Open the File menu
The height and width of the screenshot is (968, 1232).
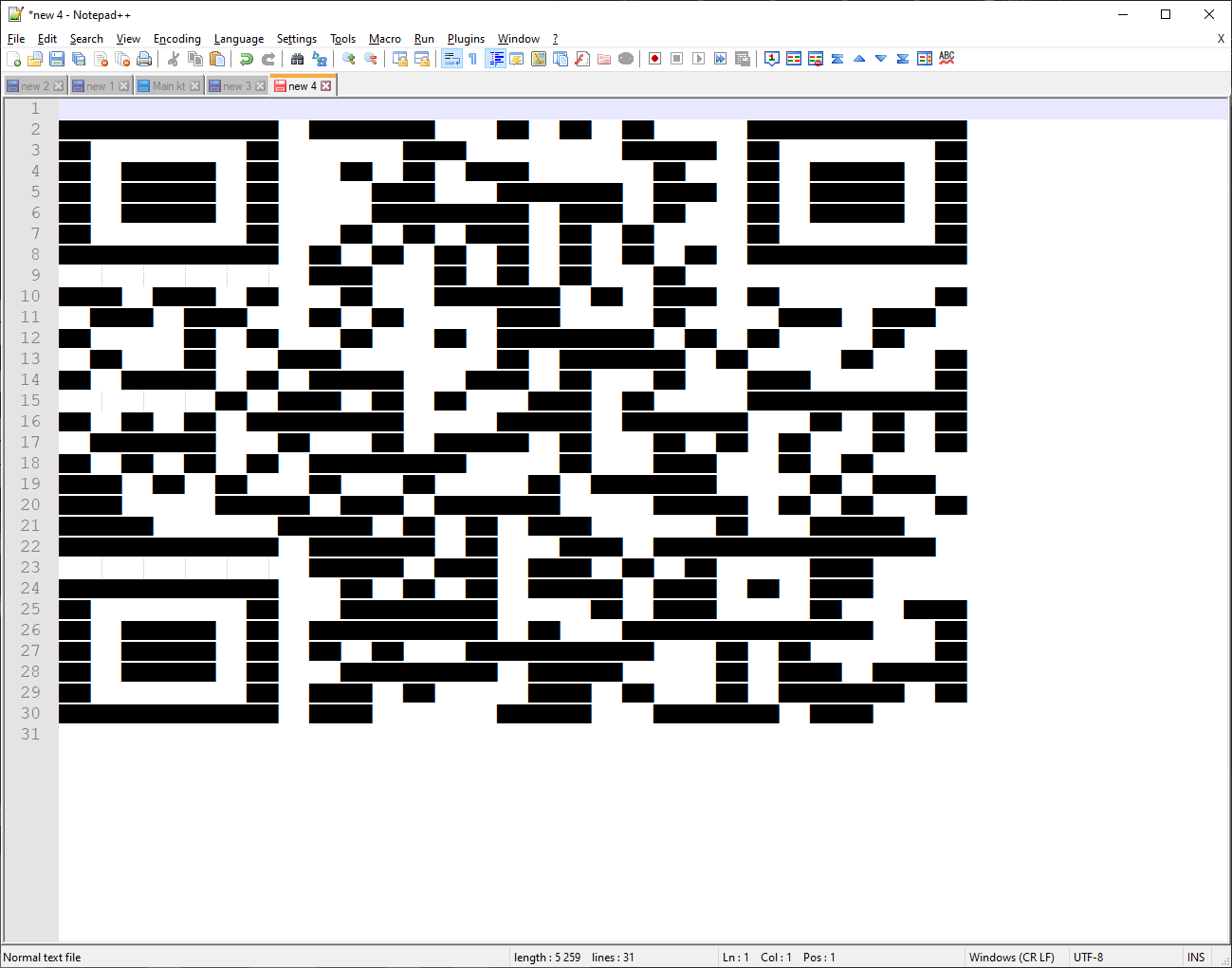pos(16,39)
